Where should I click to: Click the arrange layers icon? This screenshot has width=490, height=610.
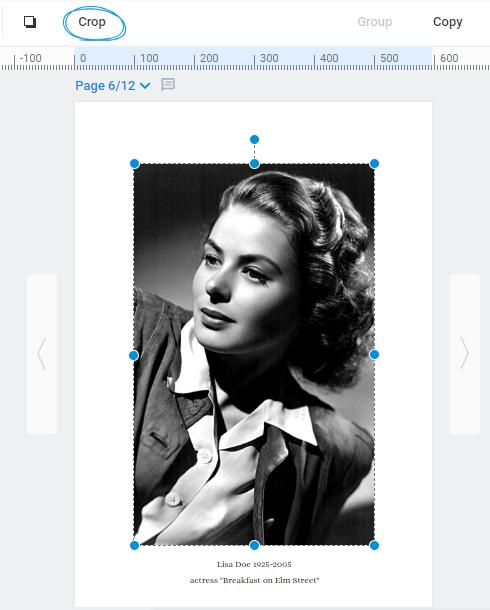(x=30, y=22)
